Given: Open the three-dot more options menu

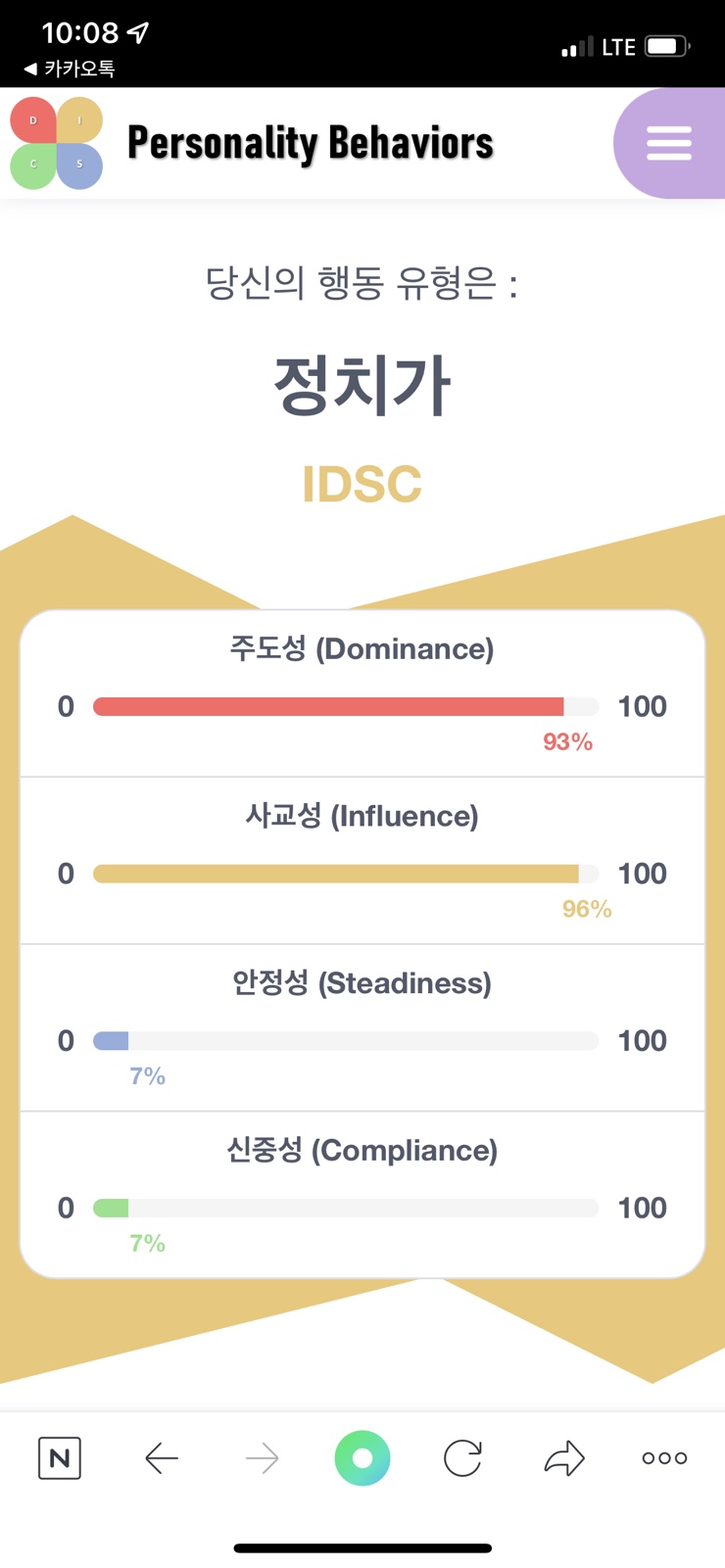Looking at the screenshot, I should [x=664, y=1458].
